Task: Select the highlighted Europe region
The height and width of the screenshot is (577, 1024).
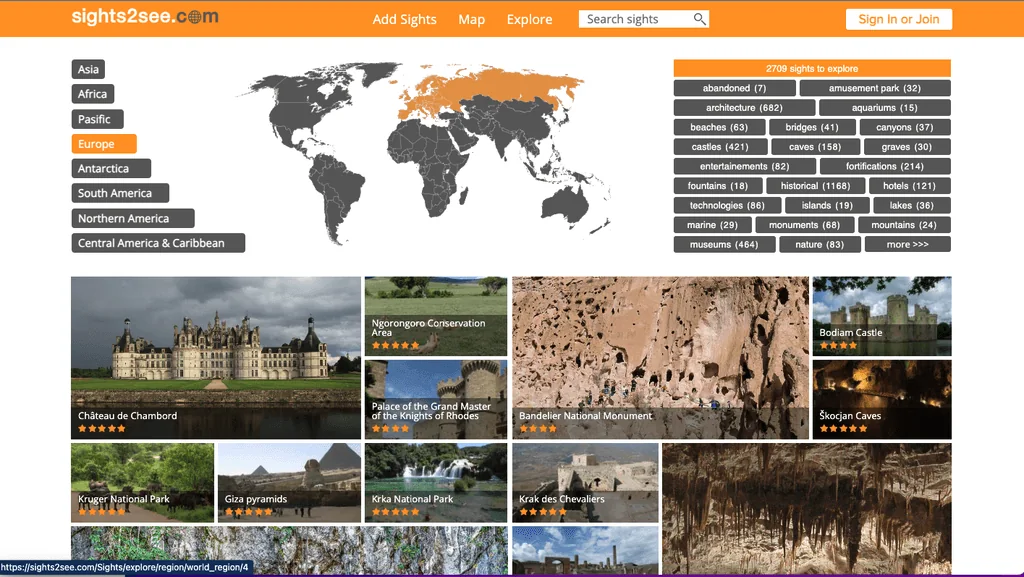Action: coord(104,144)
